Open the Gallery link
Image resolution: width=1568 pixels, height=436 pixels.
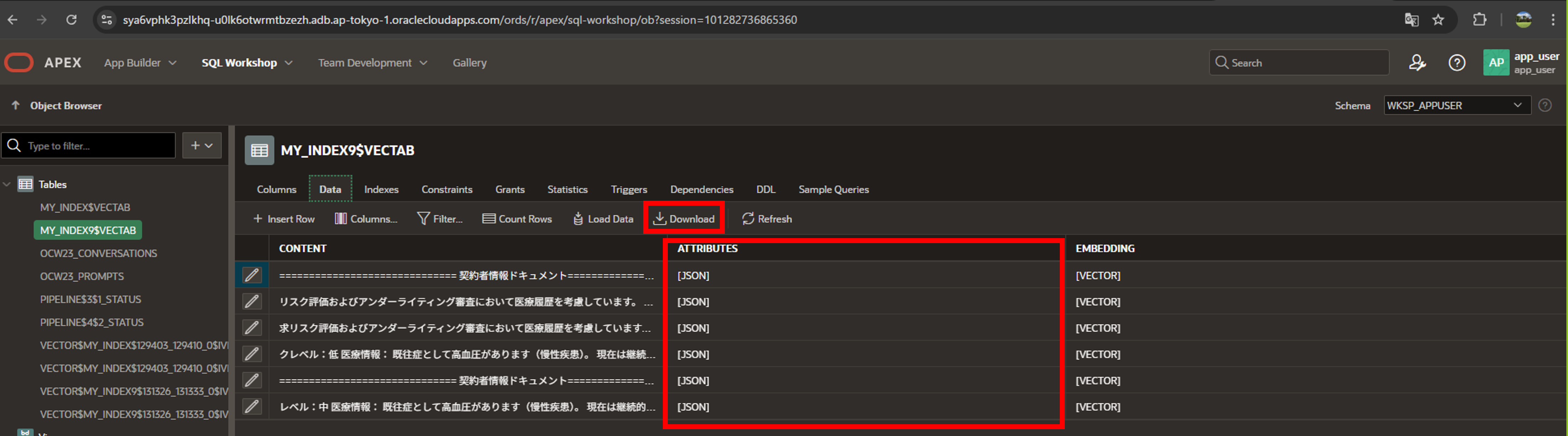coord(469,63)
